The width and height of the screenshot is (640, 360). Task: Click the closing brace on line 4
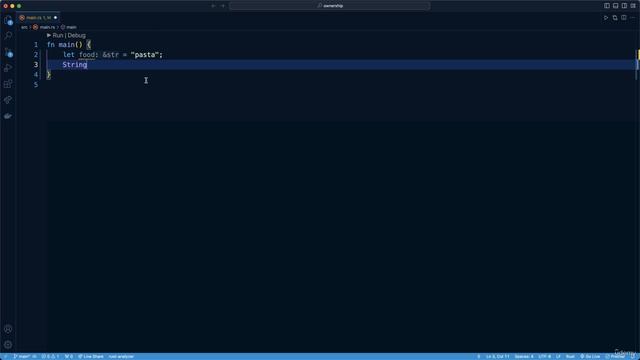click(x=49, y=75)
